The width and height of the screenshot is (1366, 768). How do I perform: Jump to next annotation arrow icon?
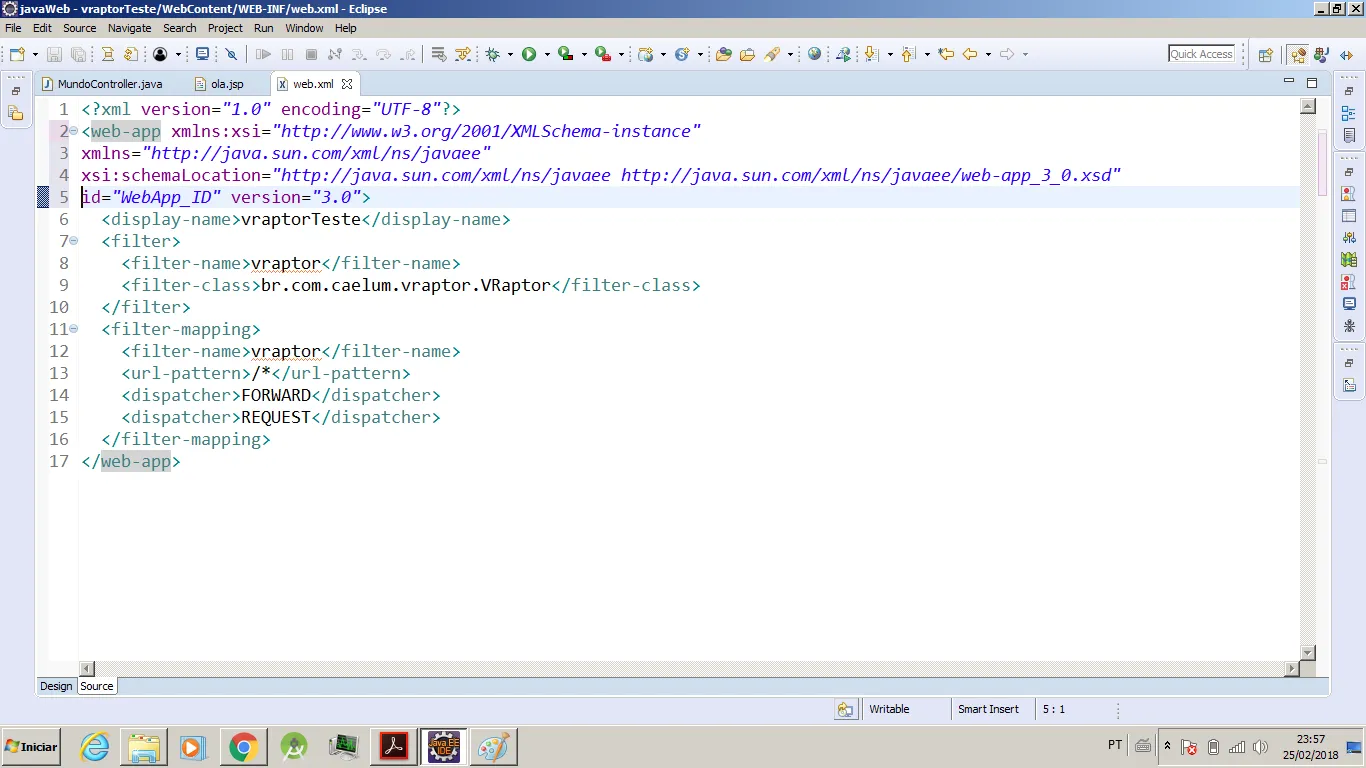point(870,54)
